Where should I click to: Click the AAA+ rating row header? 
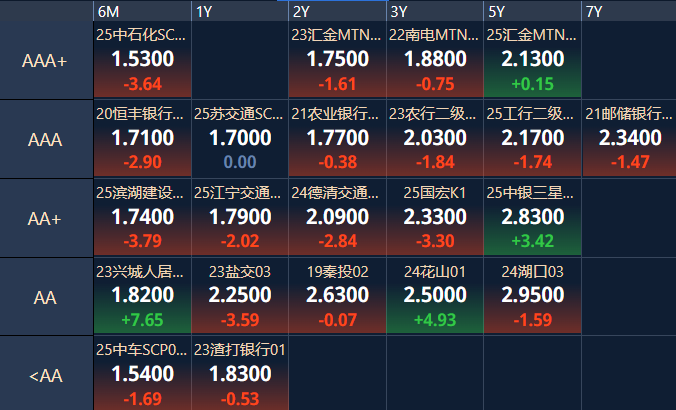coord(45,61)
